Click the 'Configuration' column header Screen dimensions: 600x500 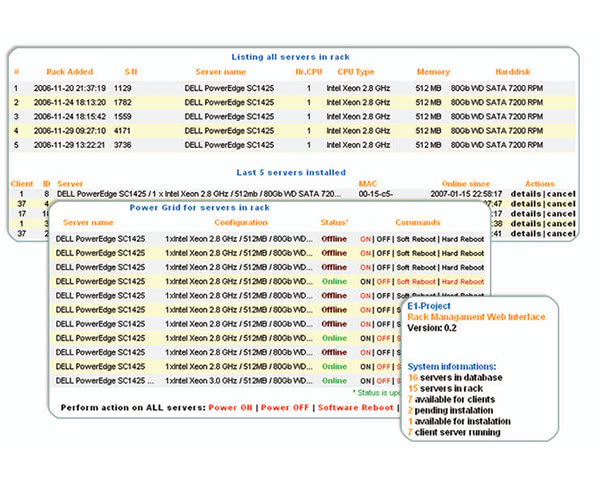coord(241,223)
